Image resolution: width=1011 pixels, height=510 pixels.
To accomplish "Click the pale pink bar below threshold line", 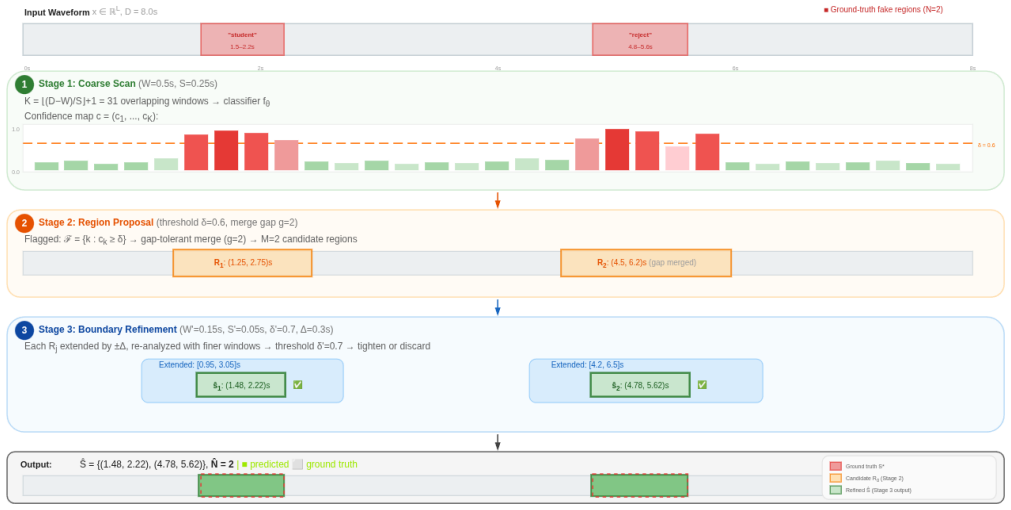I will point(677,158).
